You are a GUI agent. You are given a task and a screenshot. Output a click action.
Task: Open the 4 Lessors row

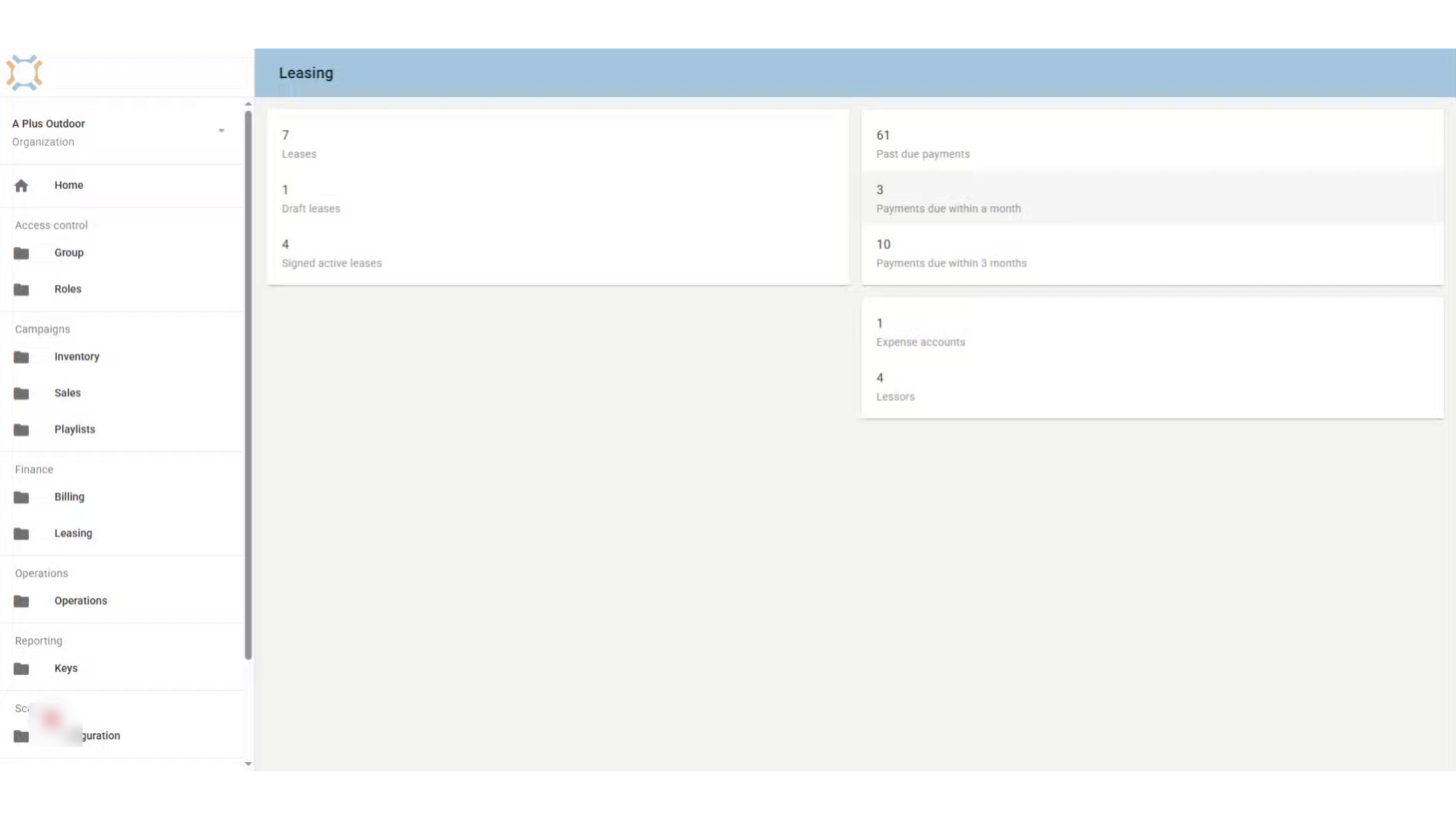point(1153,387)
